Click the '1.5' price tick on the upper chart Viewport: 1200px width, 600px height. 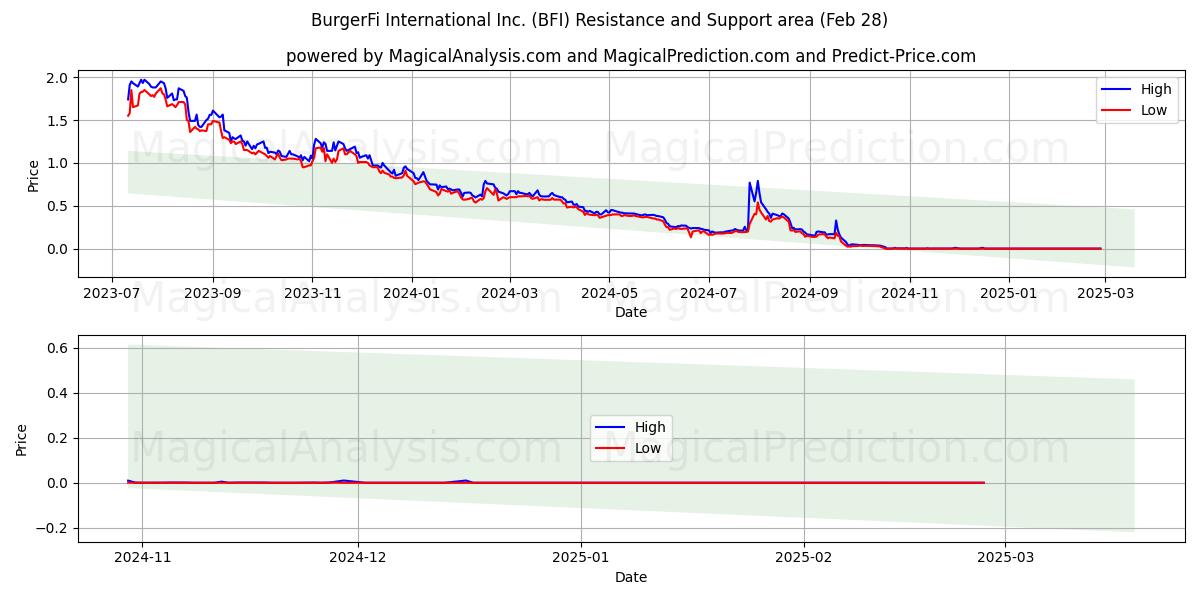pos(58,121)
